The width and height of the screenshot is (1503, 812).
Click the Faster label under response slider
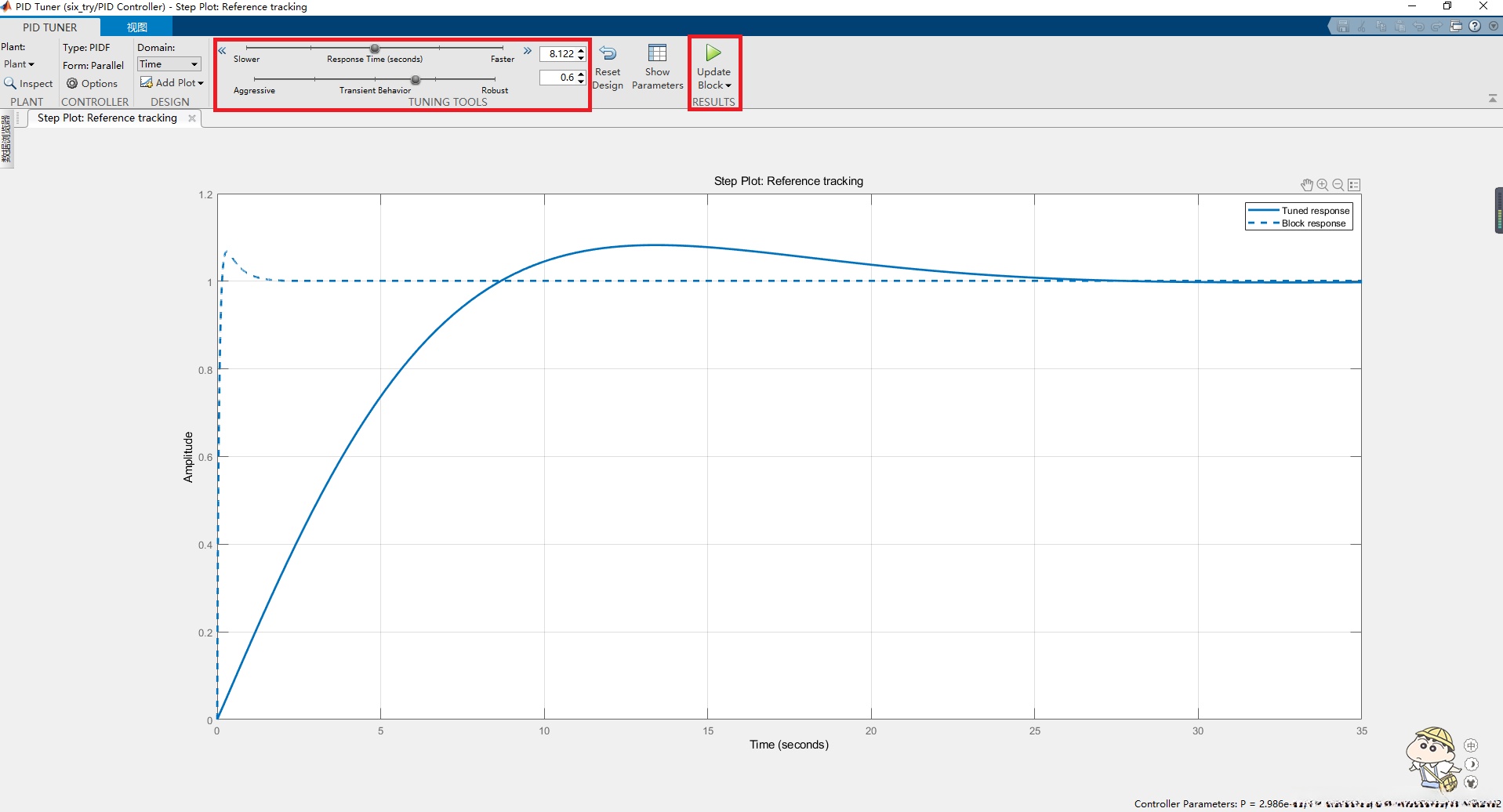pyautogui.click(x=503, y=60)
